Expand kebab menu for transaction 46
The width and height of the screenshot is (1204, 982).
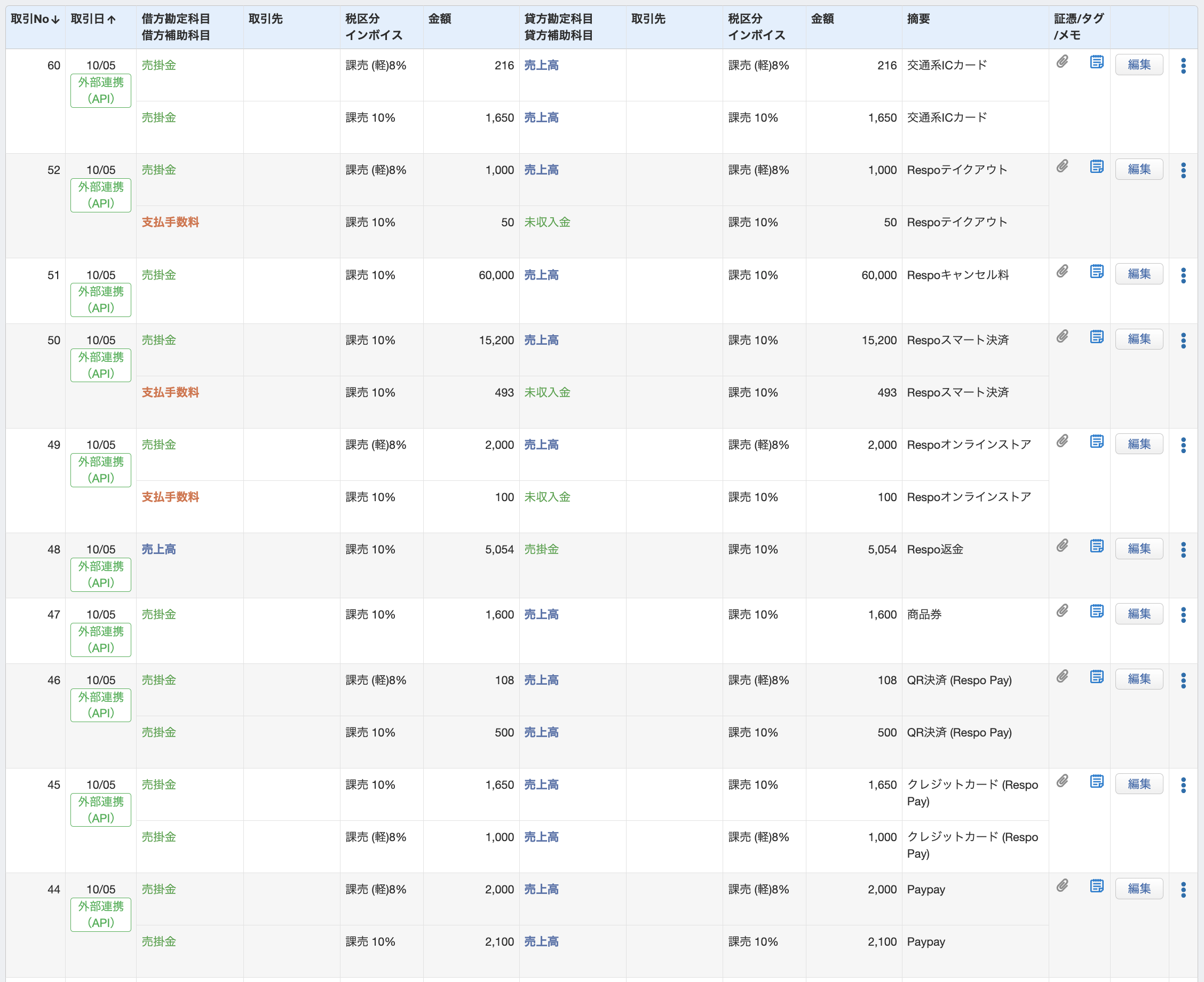[x=1183, y=680]
